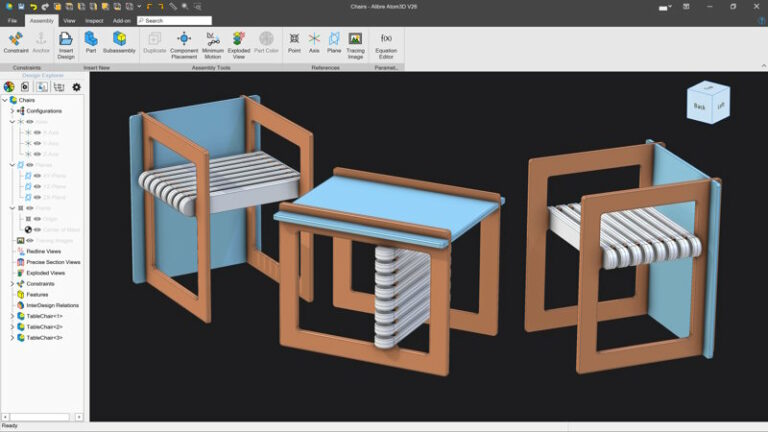Open the Add-on ribbon tab
This screenshot has width=768, height=432.
coord(121,21)
